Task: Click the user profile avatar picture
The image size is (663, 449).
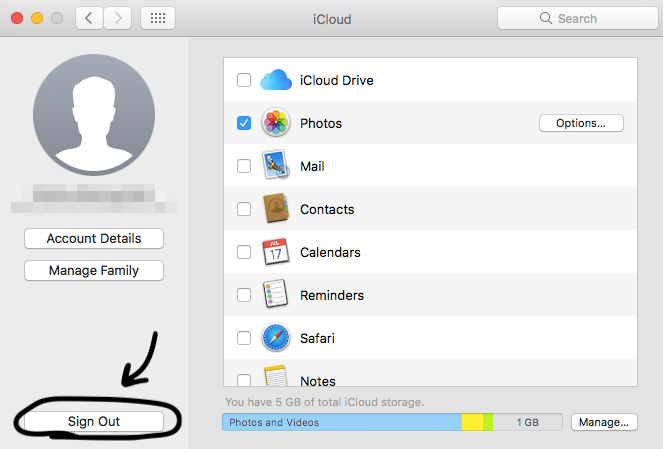Action: (x=94, y=115)
